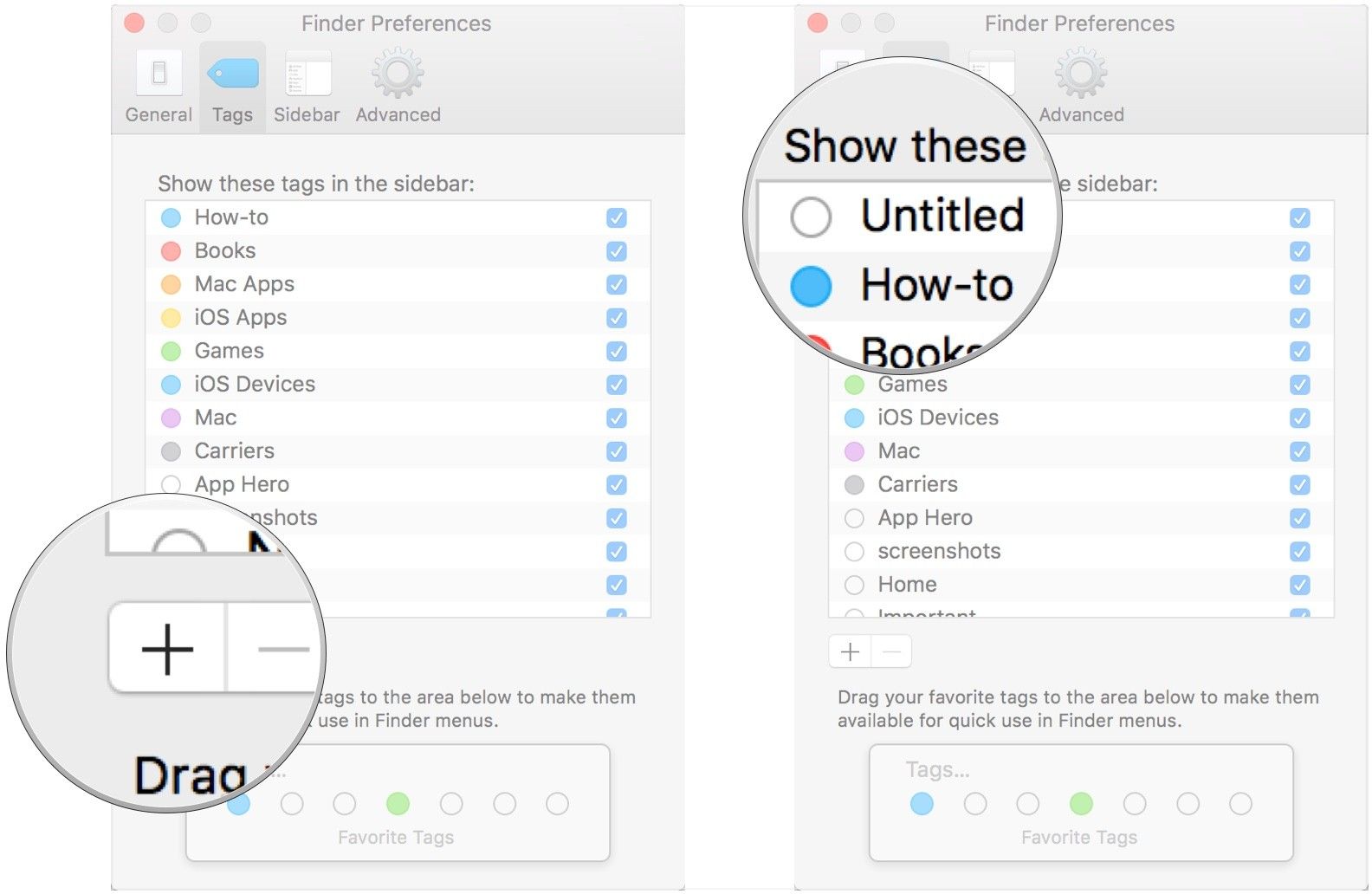Select the Home tag row in right window
This screenshot has height=894, width=1372.
click(1081, 585)
